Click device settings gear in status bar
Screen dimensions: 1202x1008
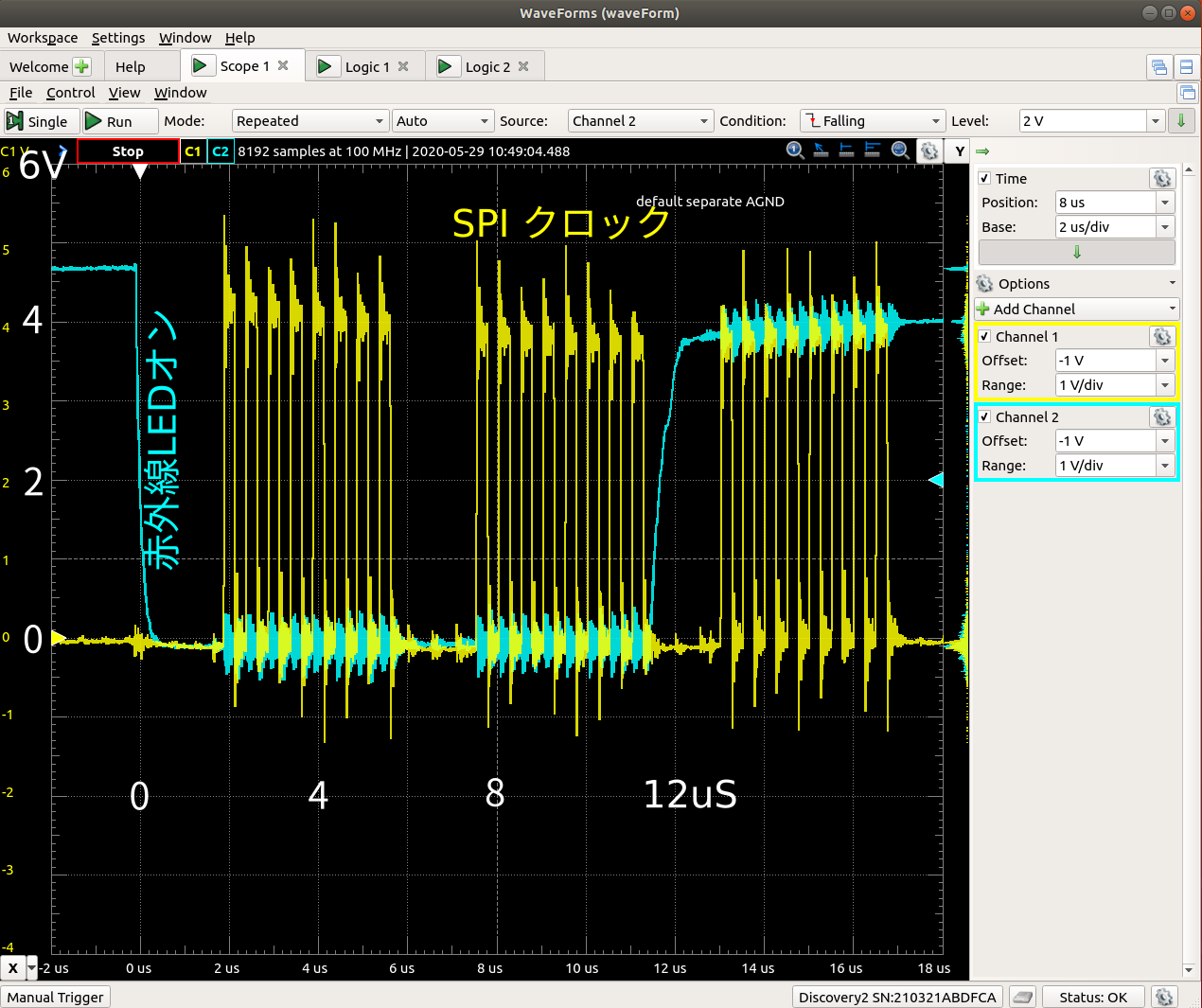1164,997
